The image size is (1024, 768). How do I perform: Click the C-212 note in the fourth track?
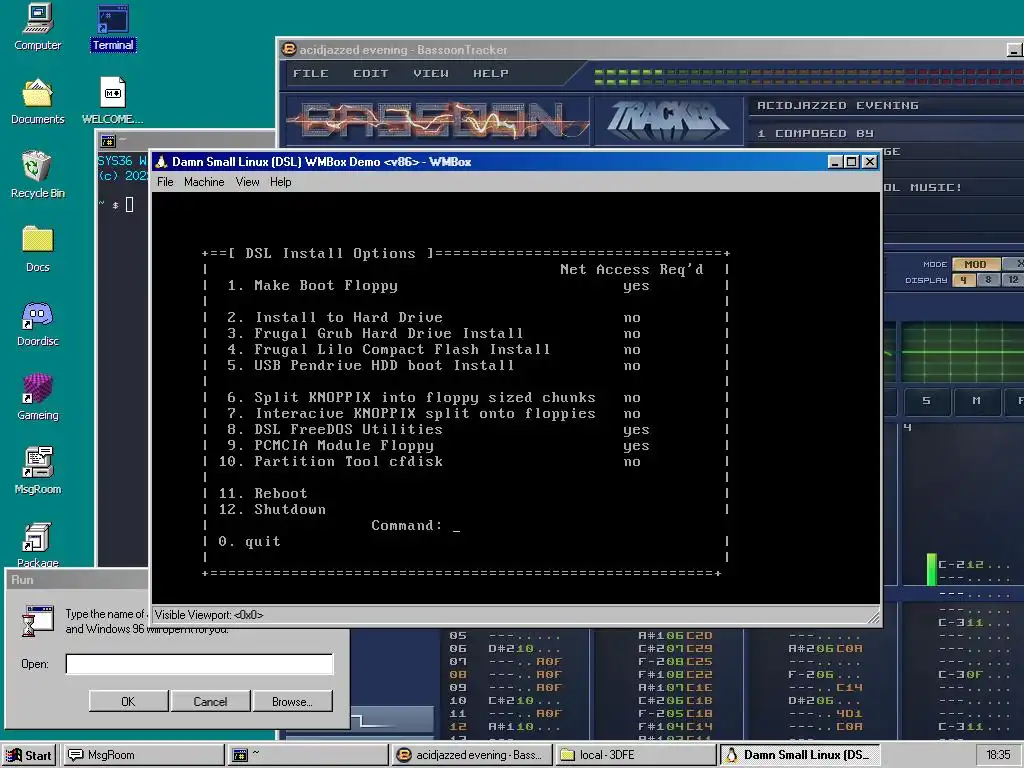pyautogui.click(x=961, y=565)
